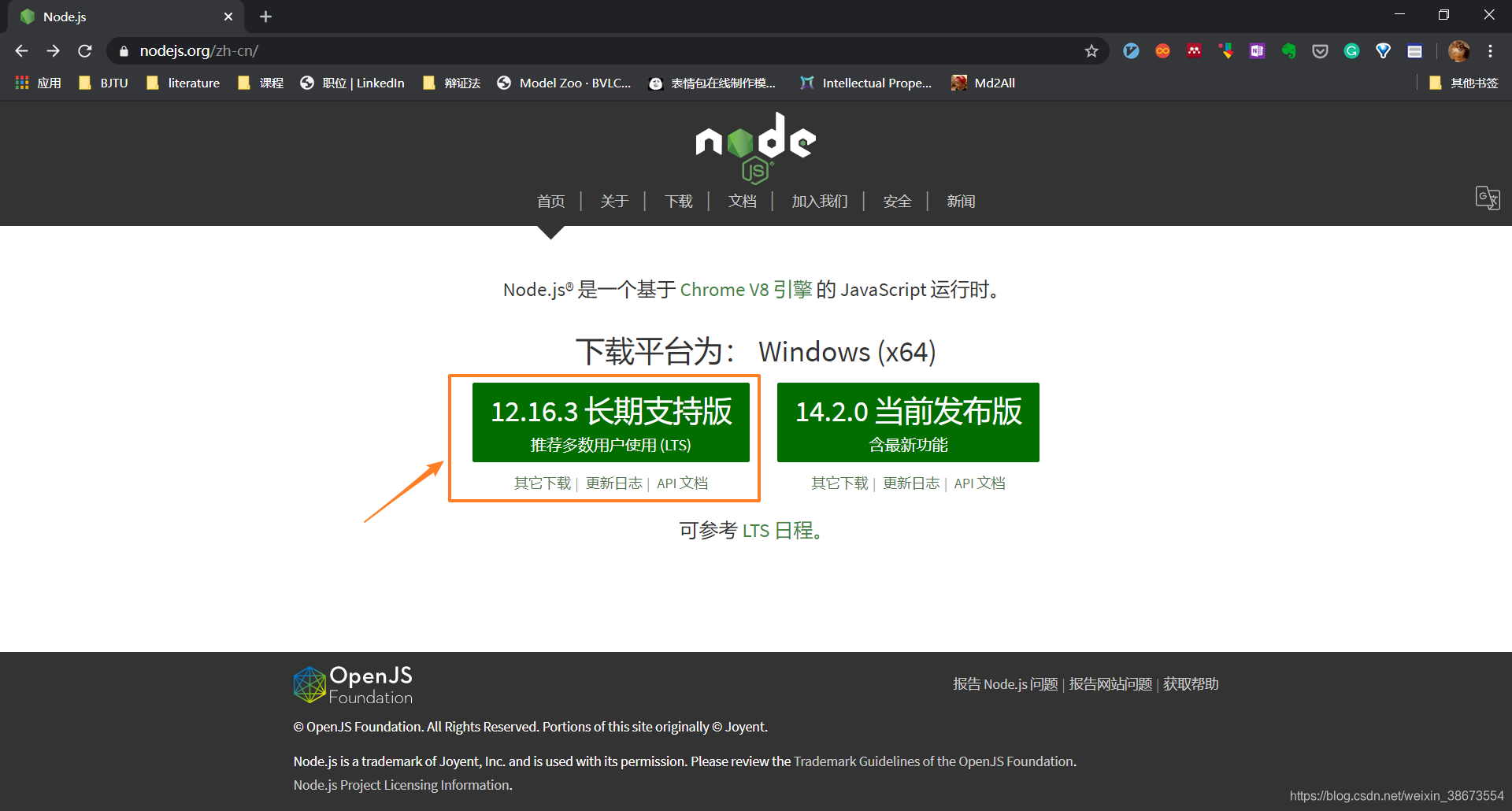Download 14.2.0 当前发布版
This screenshot has height=811, width=1512.
[908, 422]
